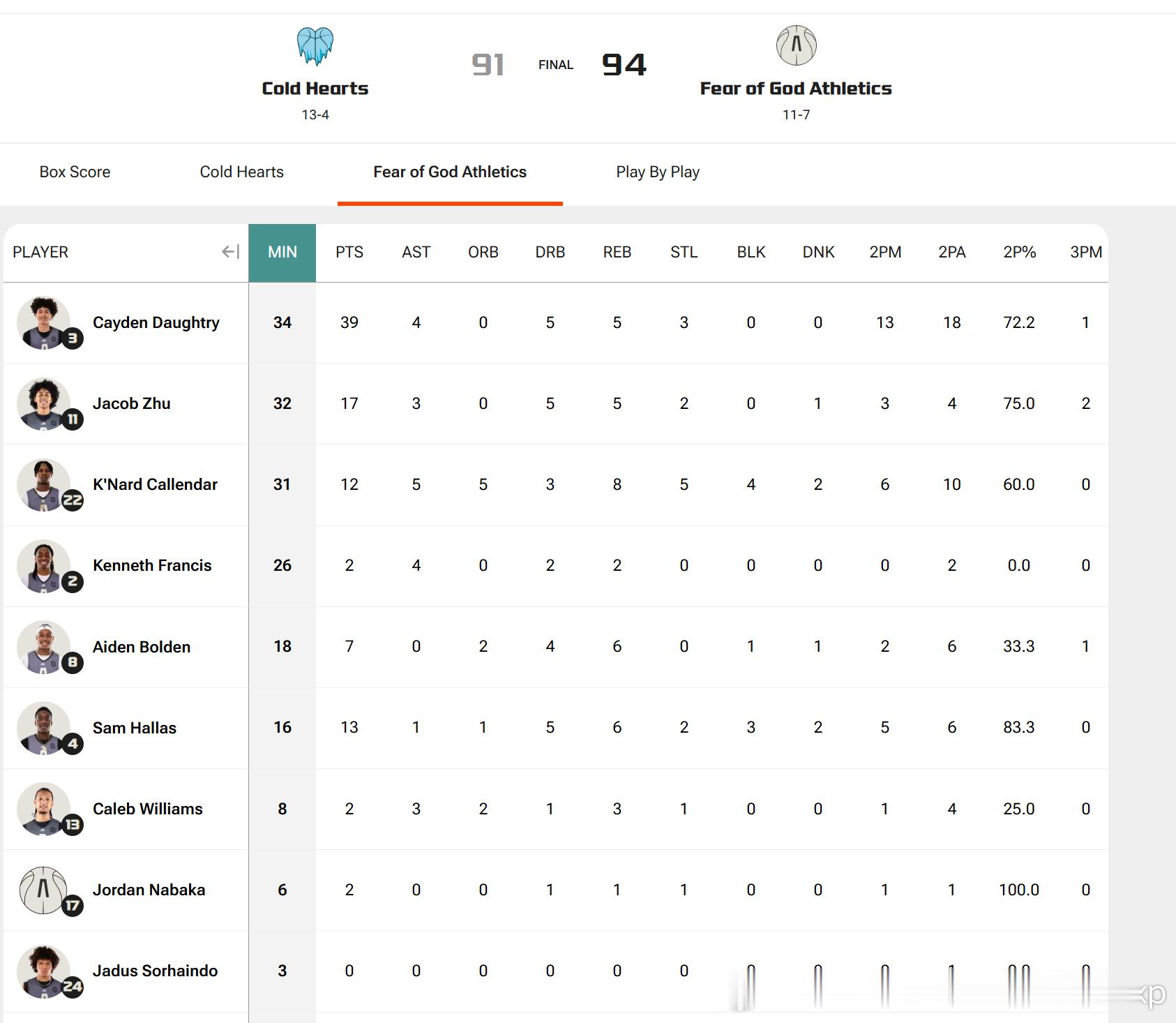Open Caleb Williams's player profile link
Viewport: 1176px width, 1023px height.
(148, 809)
